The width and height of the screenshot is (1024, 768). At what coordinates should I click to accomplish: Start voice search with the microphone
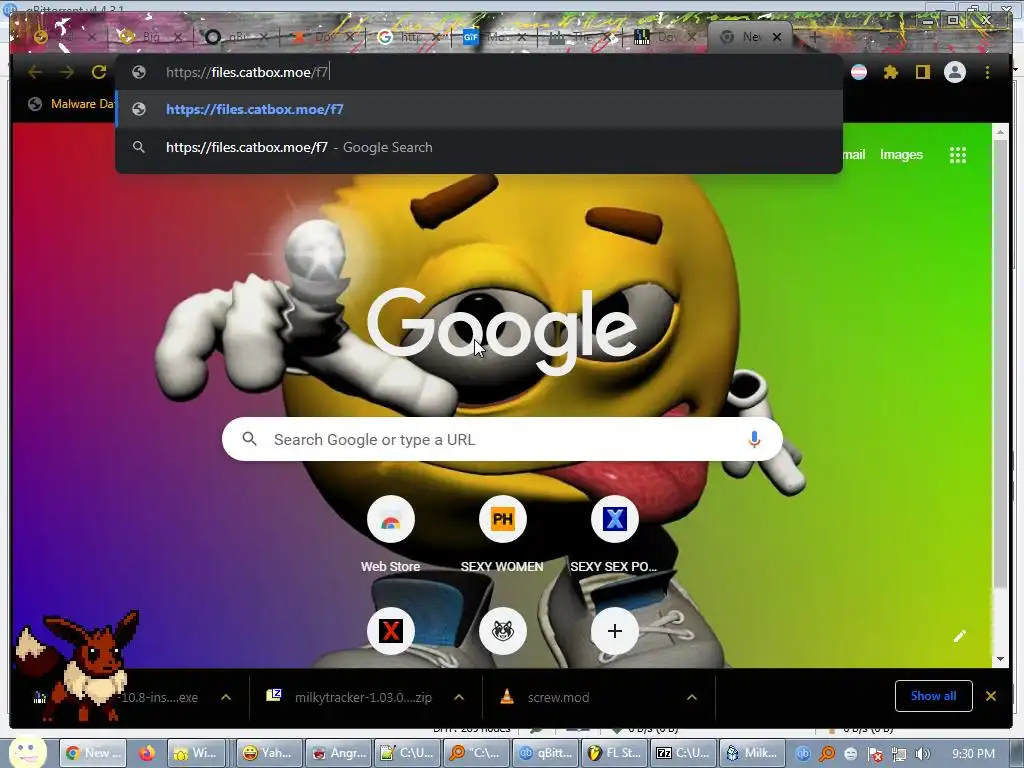(754, 440)
